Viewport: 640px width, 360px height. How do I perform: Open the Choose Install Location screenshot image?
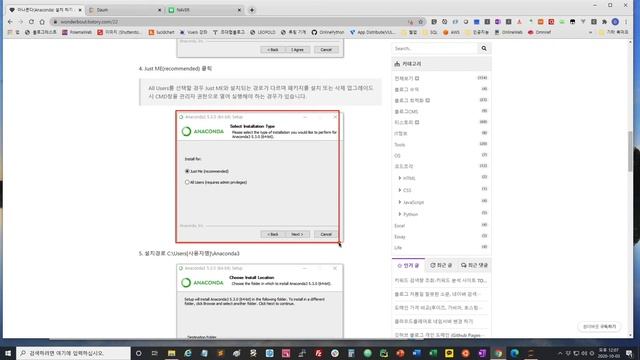pyautogui.click(x=260, y=300)
